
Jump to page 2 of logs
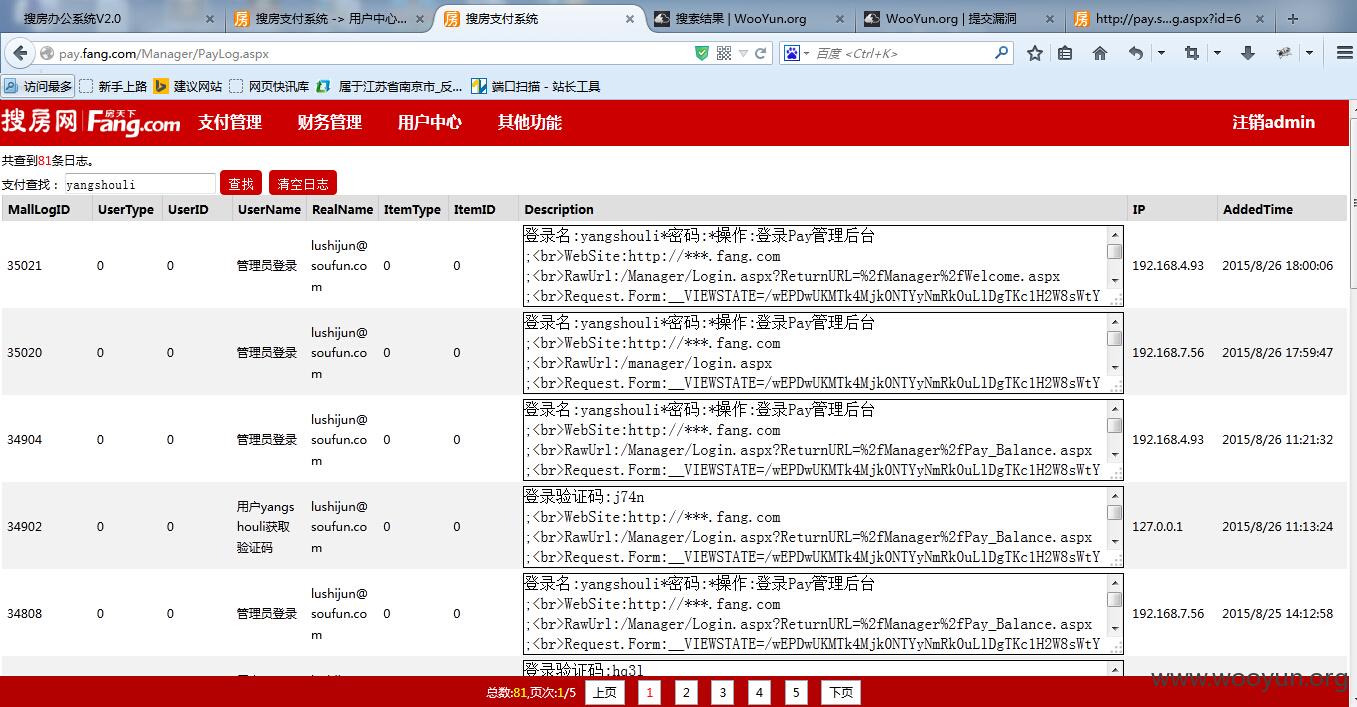pos(686,692)
